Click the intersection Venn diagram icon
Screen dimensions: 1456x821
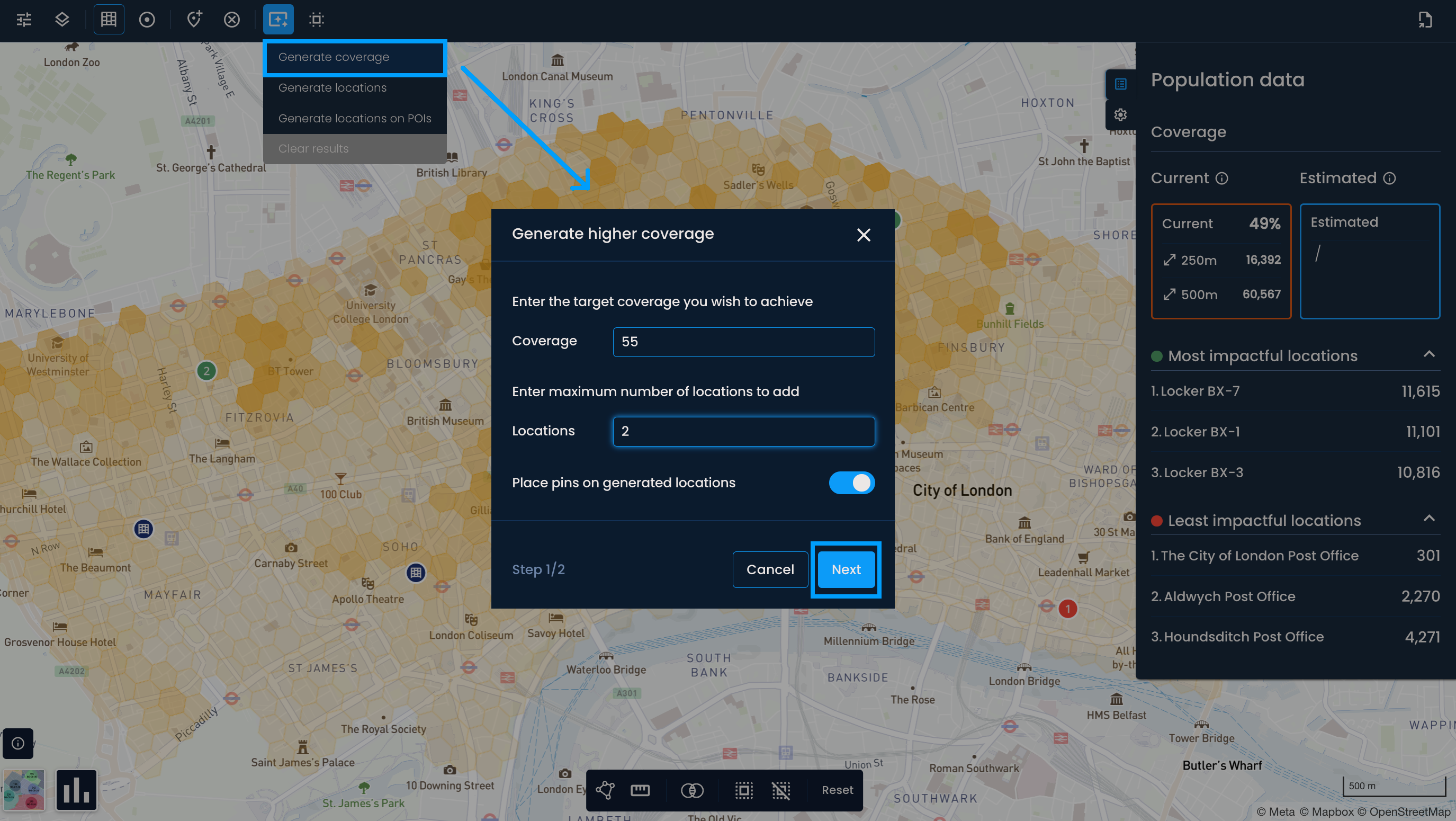[x=692, y=790]
